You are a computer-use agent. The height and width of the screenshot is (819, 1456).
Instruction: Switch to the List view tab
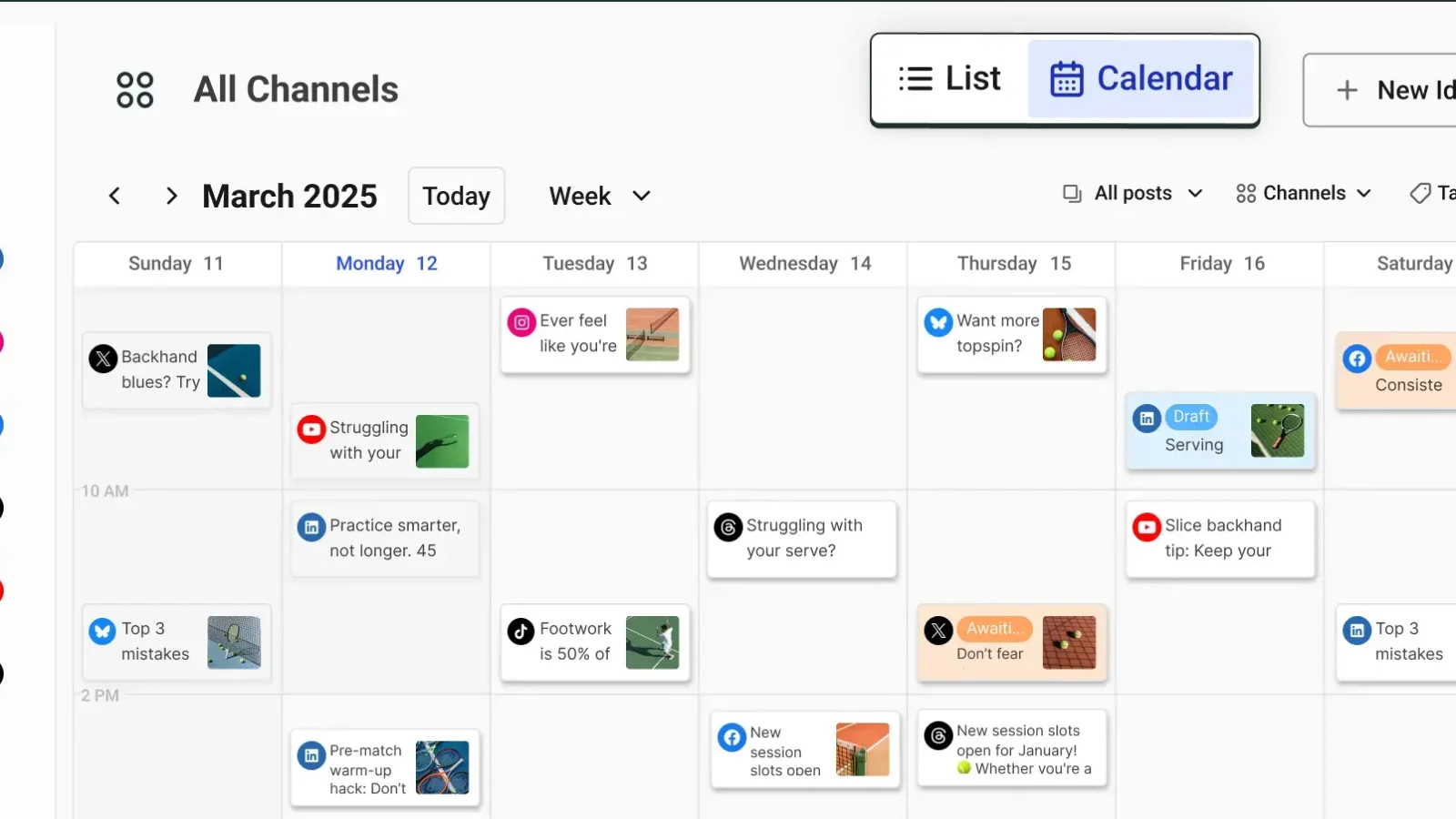click(949, 79)
